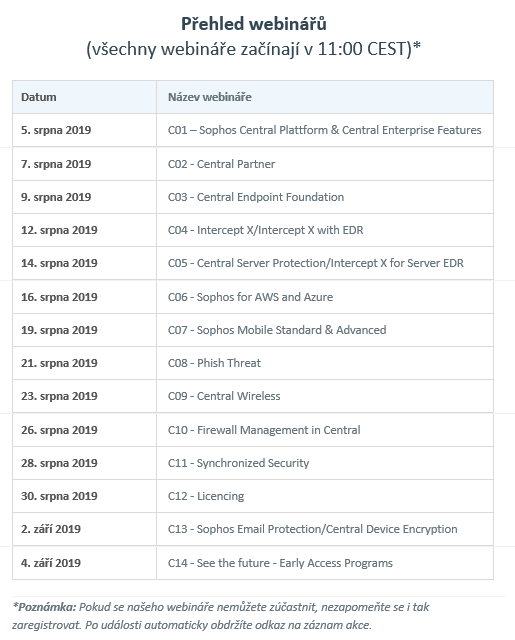Open C10 - Firewall Management in Central
The width and height of the screenshot is (515, 640).
pos(264,430)
